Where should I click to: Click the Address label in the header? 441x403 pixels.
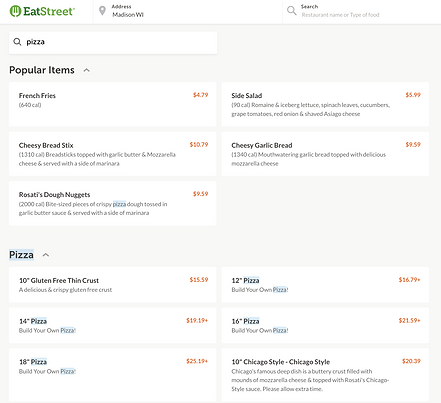[x=121, y=7]
